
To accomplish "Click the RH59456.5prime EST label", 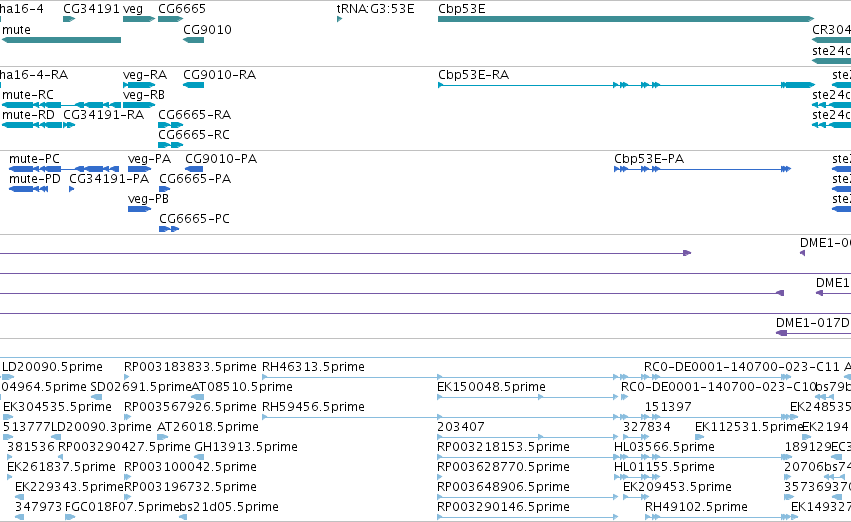I will tap(313, 407).
